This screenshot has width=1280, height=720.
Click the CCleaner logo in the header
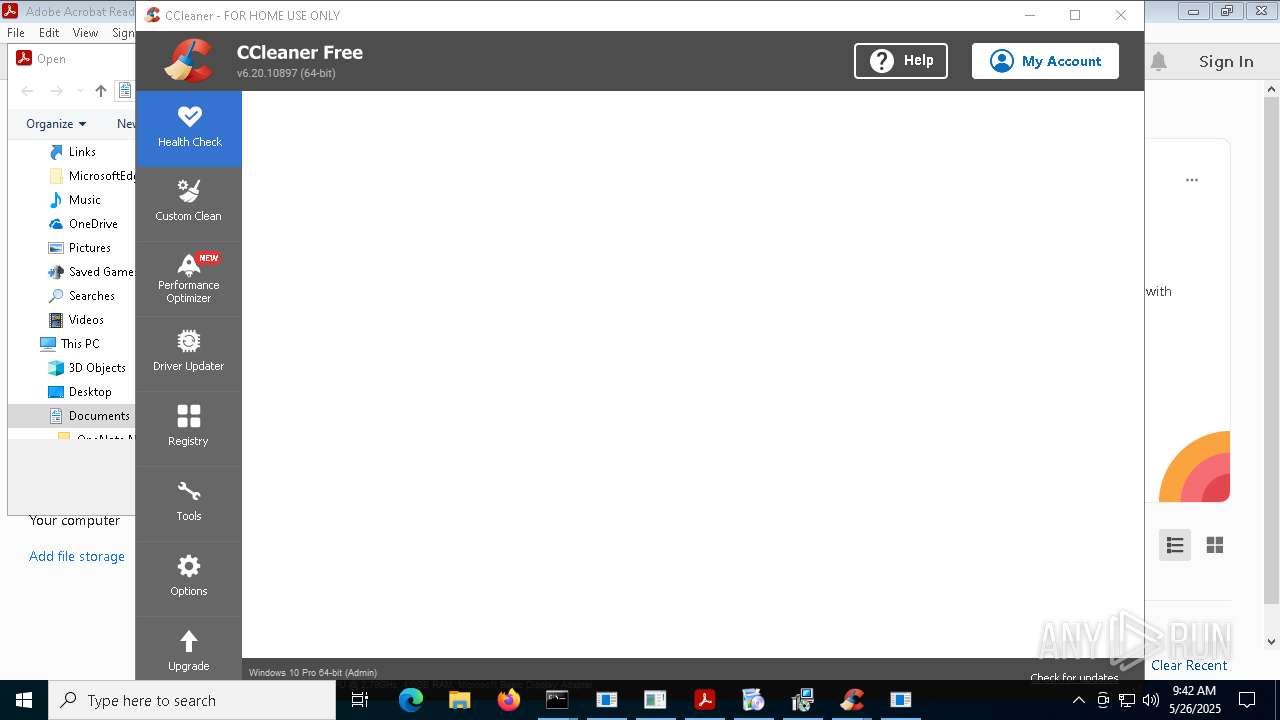click(x=189, y=61)
